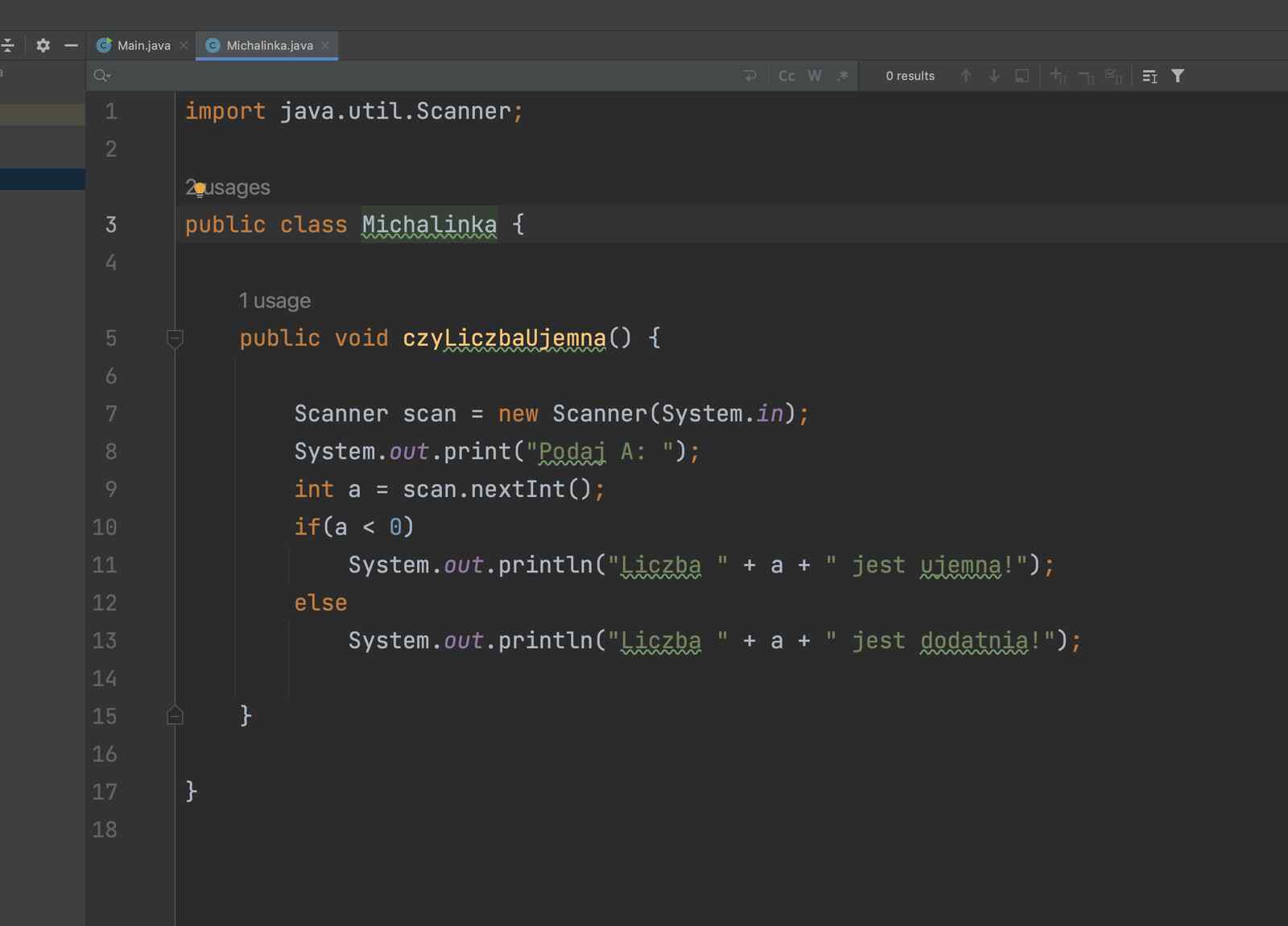Toggle Match Case (Cc) search option
Screen dimensions: 1288x926
[786, 76]
